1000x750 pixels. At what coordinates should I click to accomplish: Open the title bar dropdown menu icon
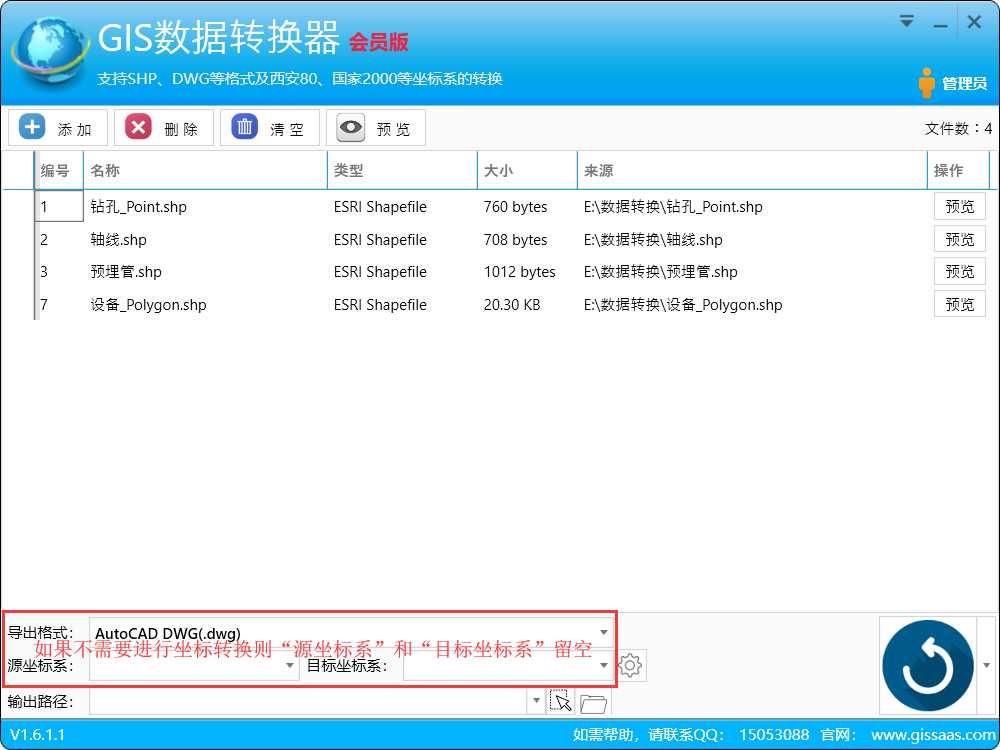click(906, 22)
